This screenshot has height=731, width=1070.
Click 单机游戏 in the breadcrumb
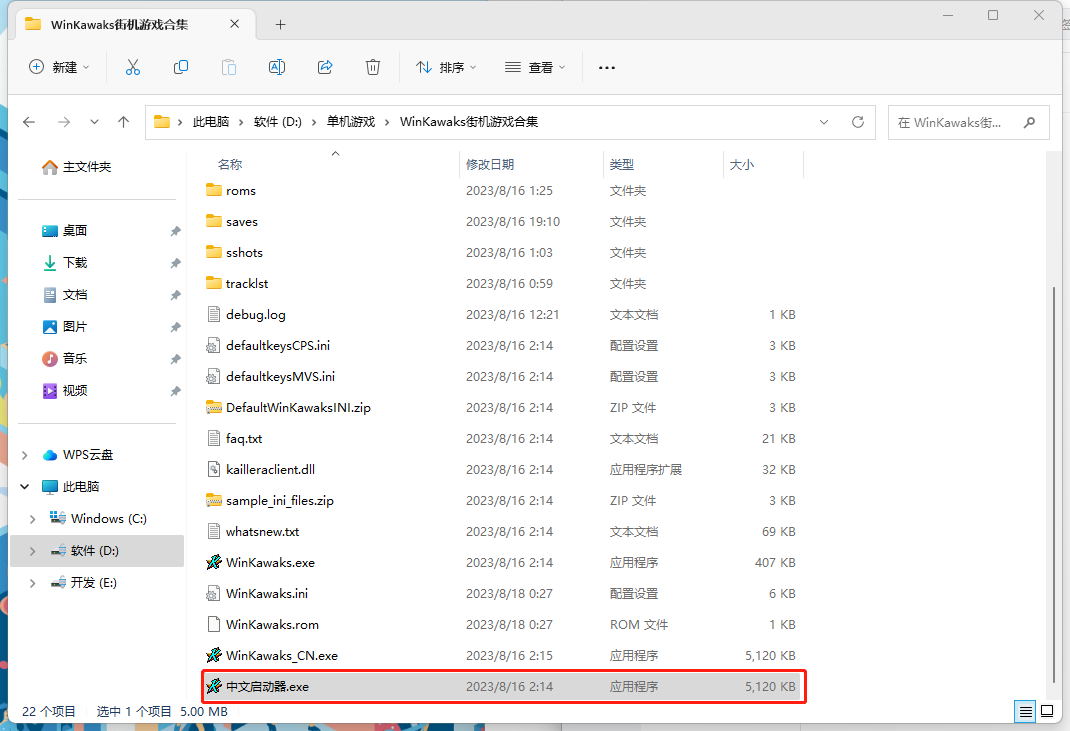351,122
